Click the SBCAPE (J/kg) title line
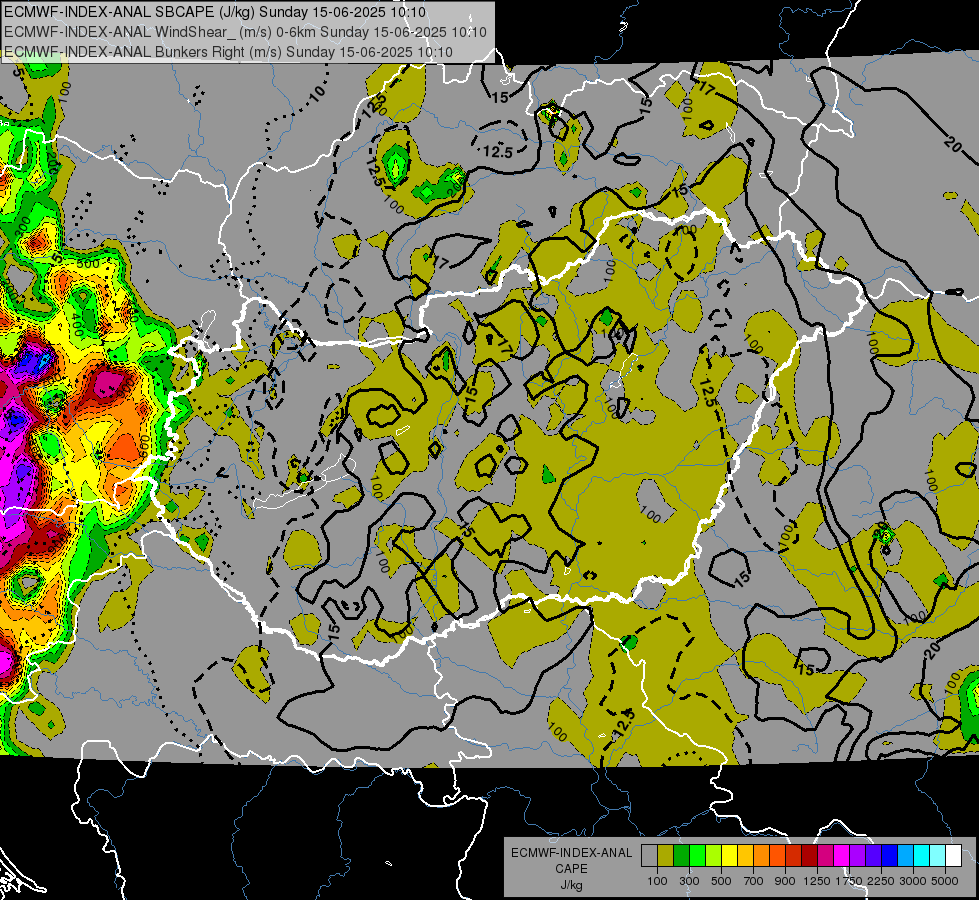Image resolution: width=979 pixels, height=900 pixels. click(215, 12)
